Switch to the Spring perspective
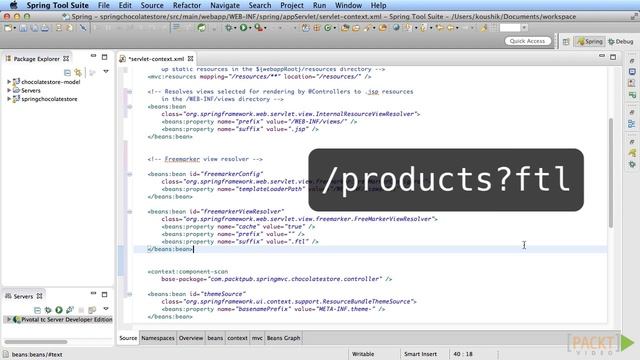This screenshot has height=360, width=640. point(590,41)
